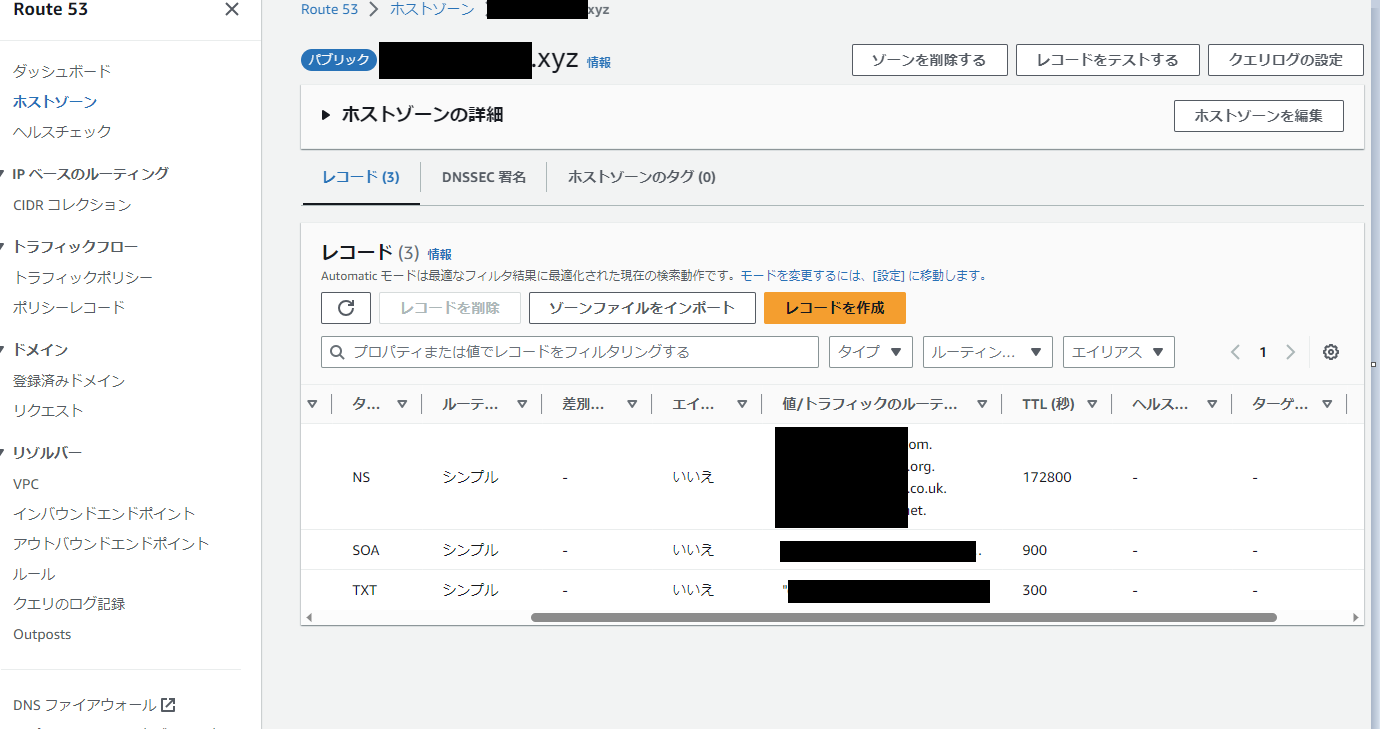
Task: Sort by the ヘルス... column
Action: click(x=1212, y=404)
